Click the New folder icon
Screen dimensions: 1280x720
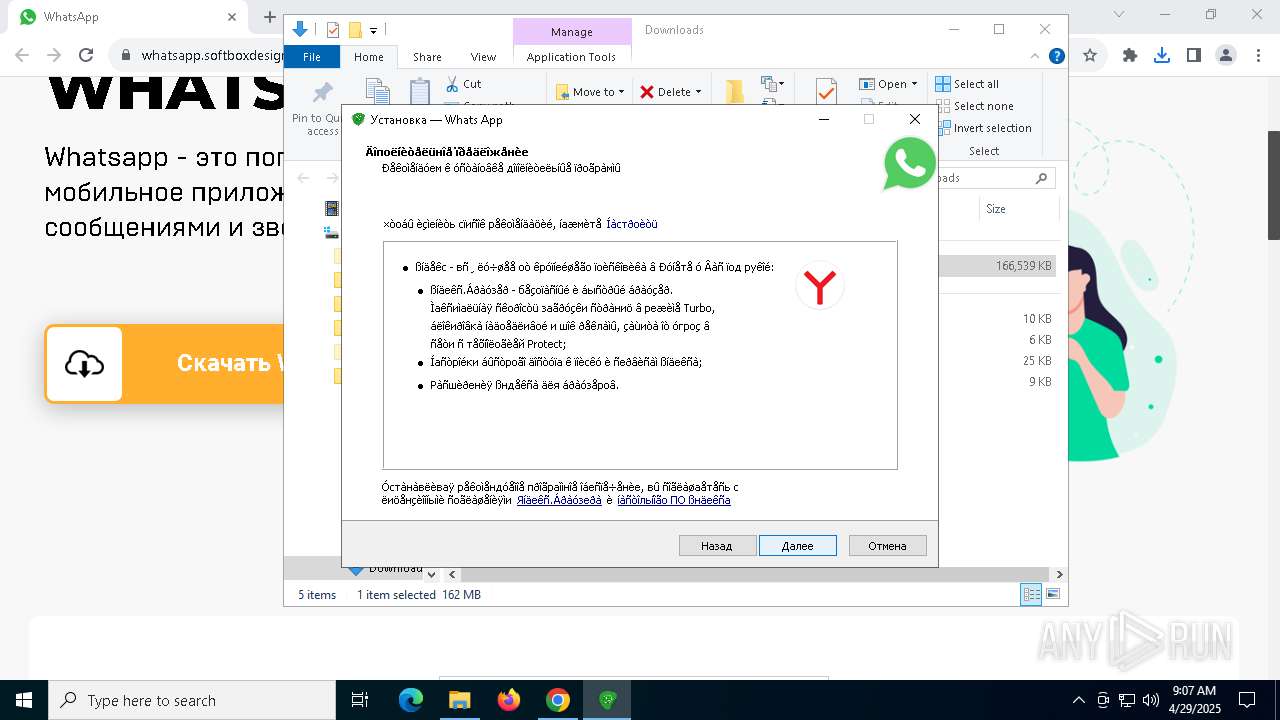coord(735,92)
